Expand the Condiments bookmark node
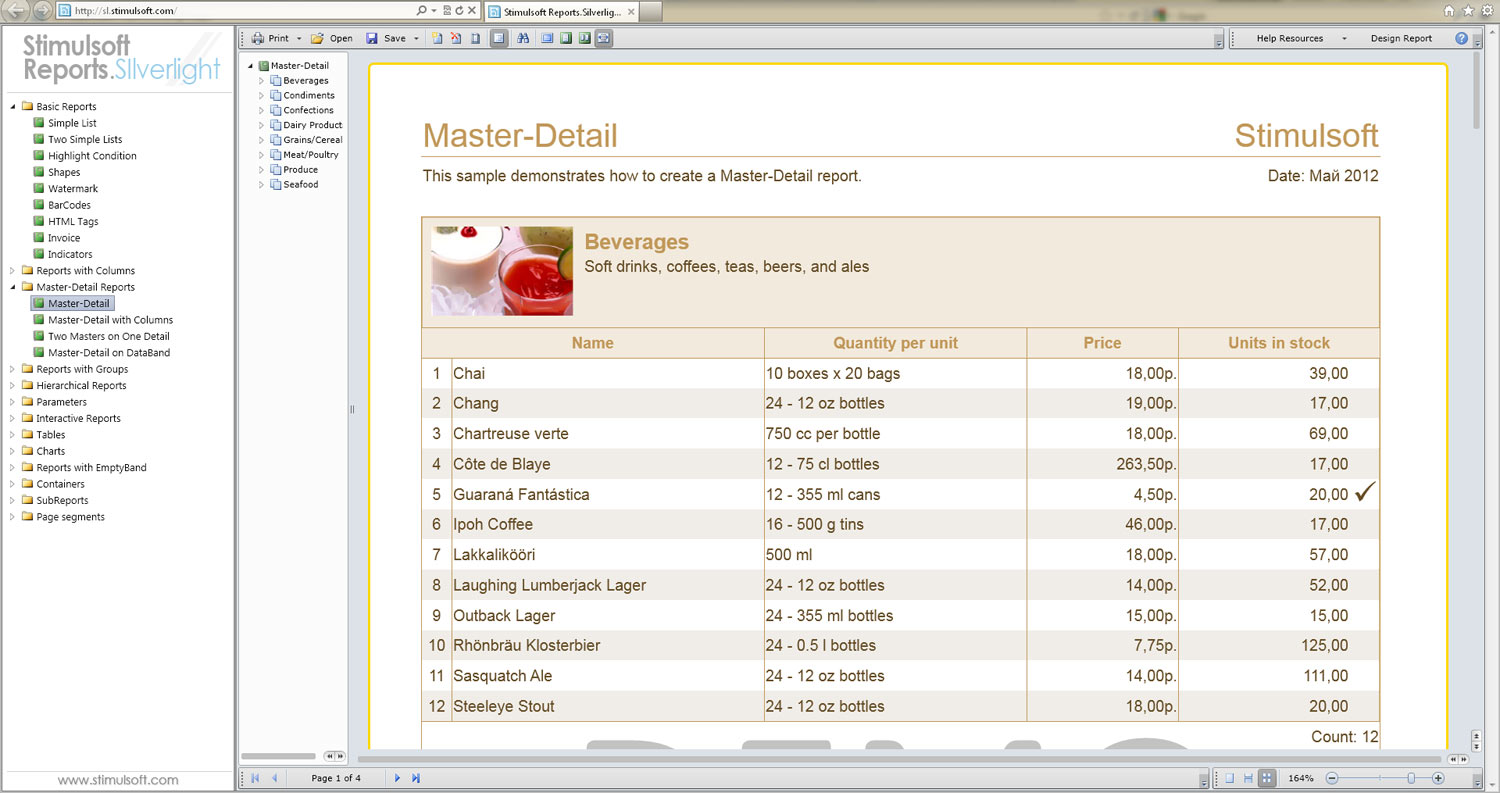1500x793 pixels. (x=262, y=96)
